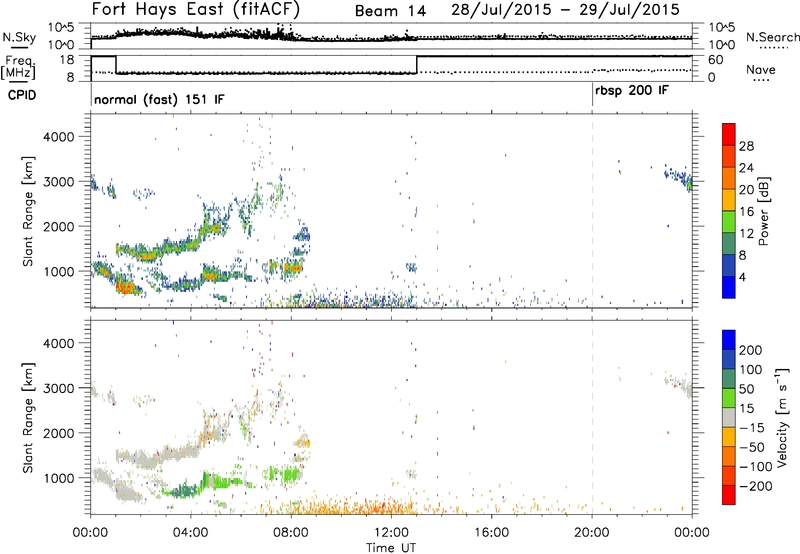Click 'Slant Range [km]' label of power panel
The width and height of the screenshot is (800, 554).
click(x=28, y=211)
